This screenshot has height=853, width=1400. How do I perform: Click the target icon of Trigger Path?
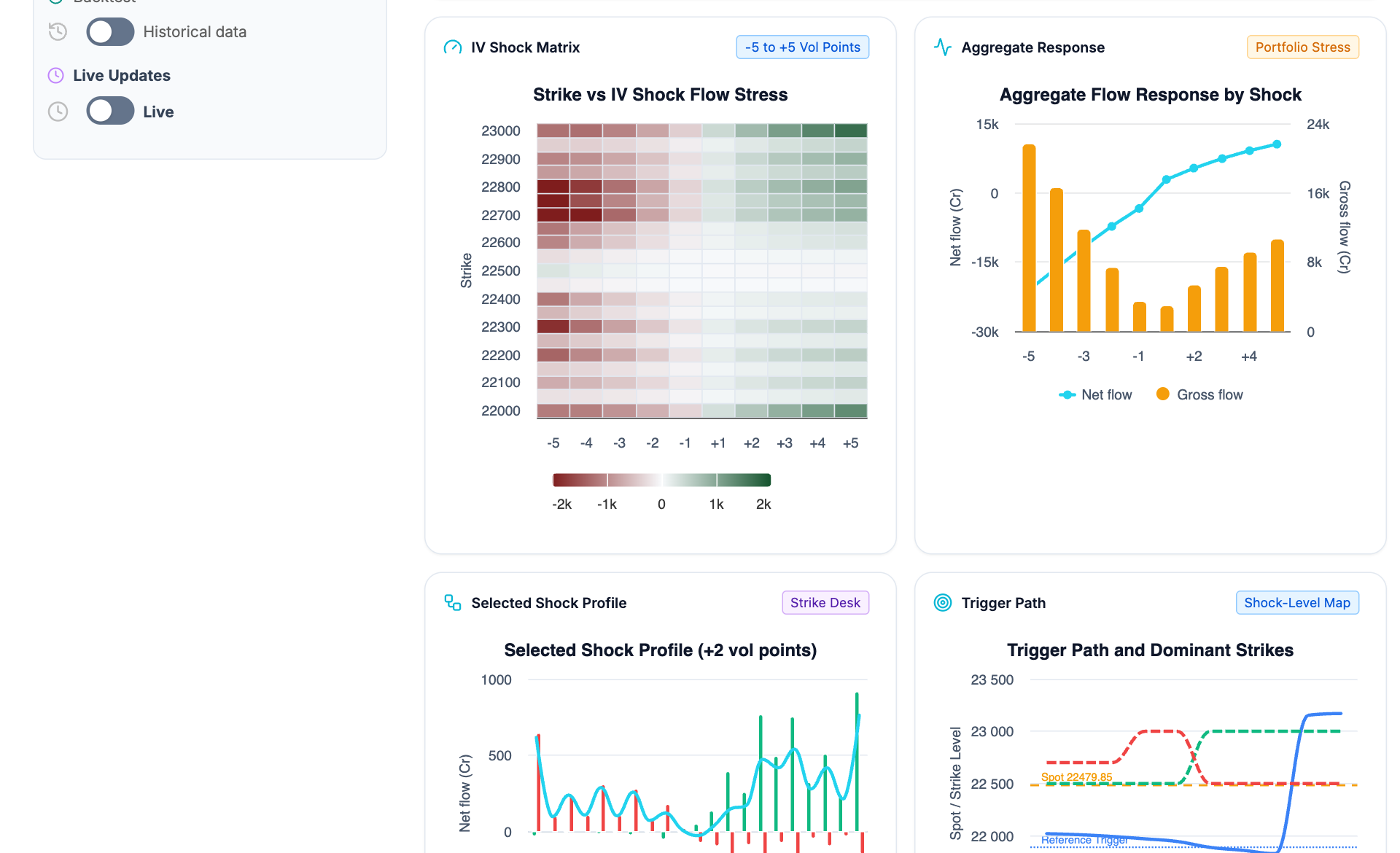pyautogui.click(x=943, y=603)
